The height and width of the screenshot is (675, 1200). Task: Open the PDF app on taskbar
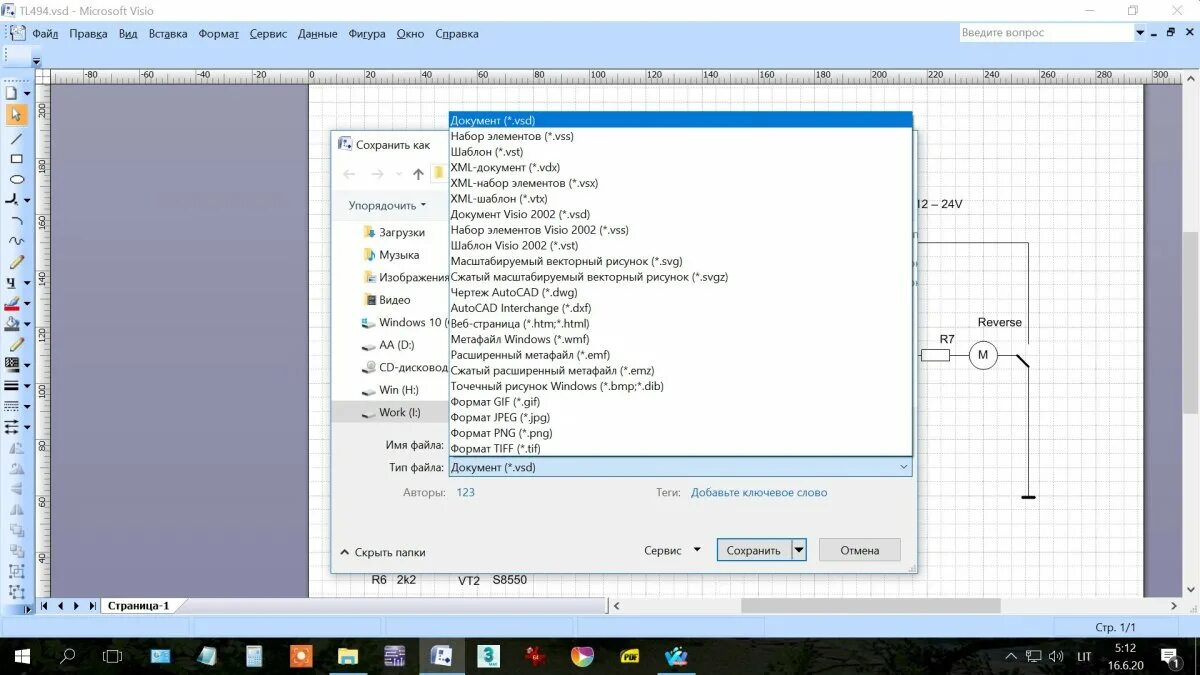629,656
